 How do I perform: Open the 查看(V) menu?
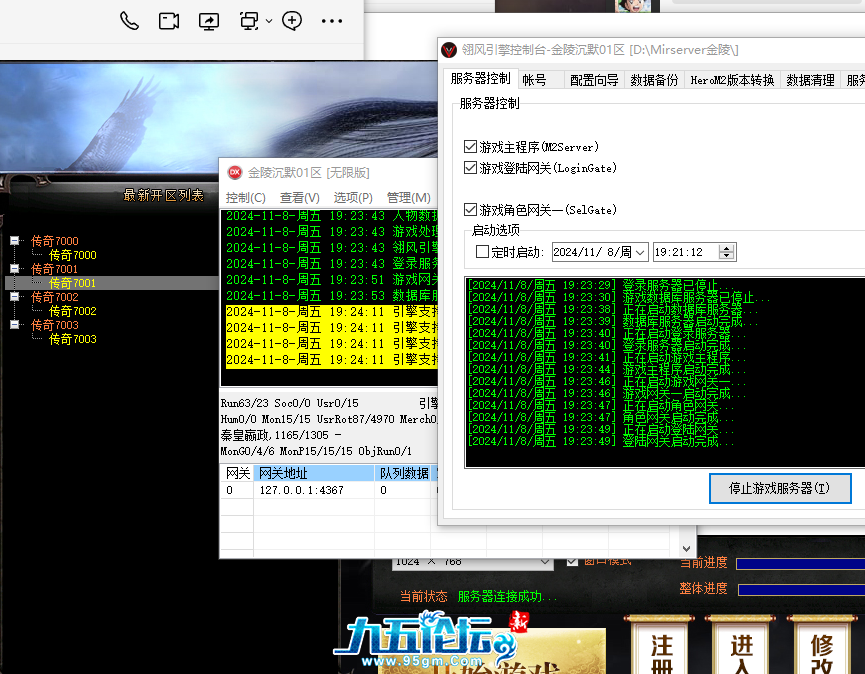(x=300, y=197)
